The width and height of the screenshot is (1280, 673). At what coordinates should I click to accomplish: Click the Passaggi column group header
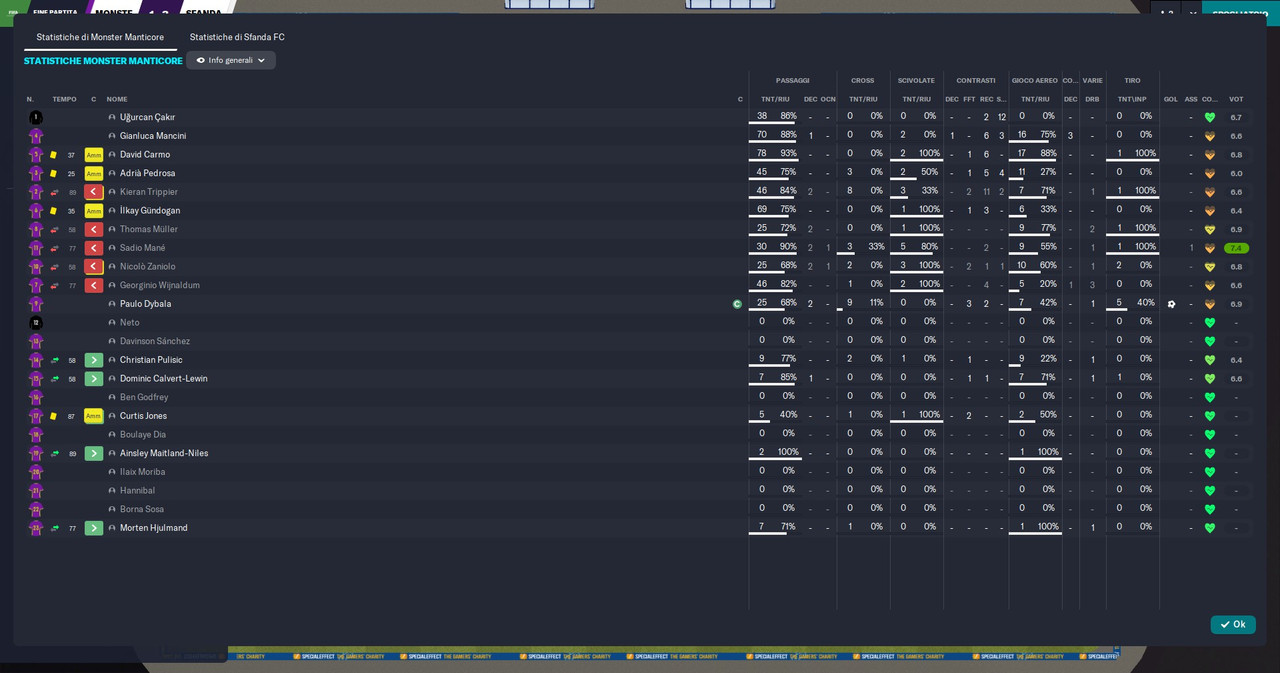(x=793, y=80)
